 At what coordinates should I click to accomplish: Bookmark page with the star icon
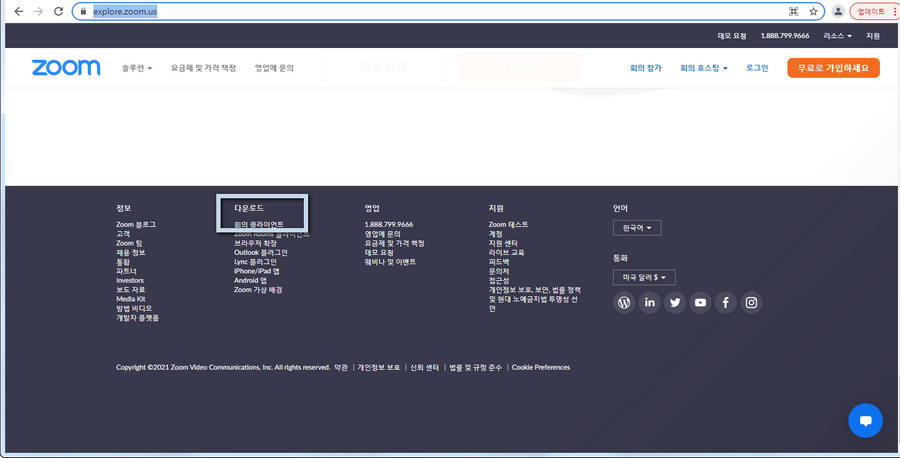813,11
